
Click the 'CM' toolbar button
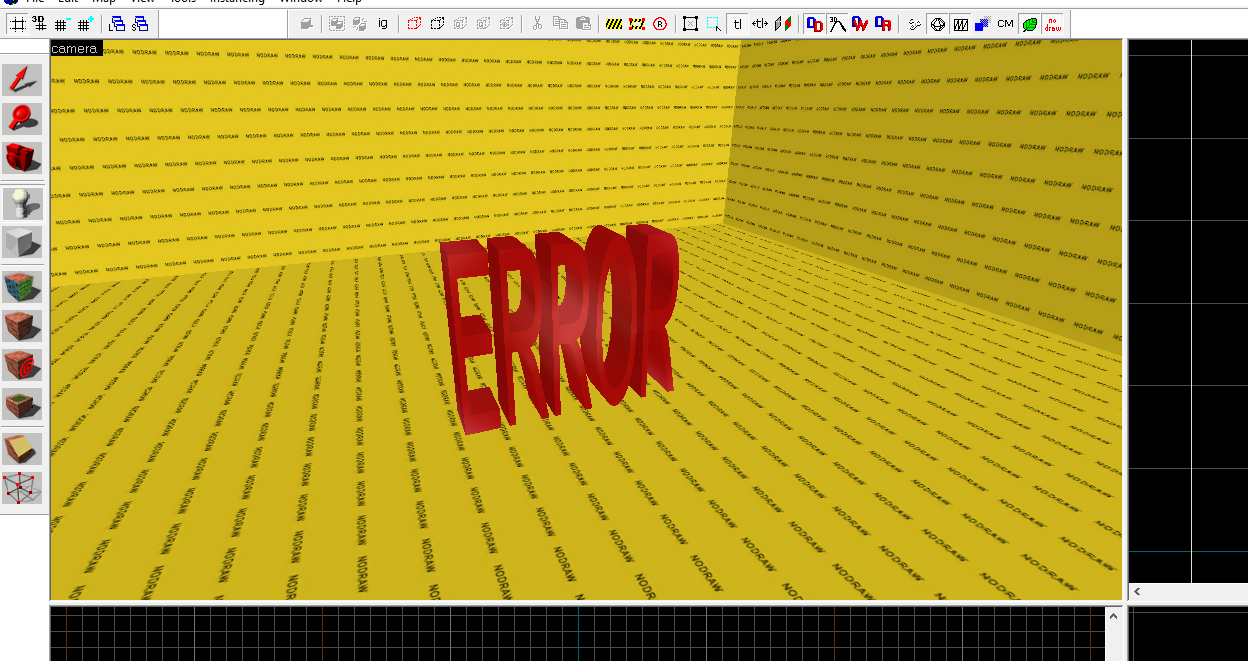click(1006, 24)
